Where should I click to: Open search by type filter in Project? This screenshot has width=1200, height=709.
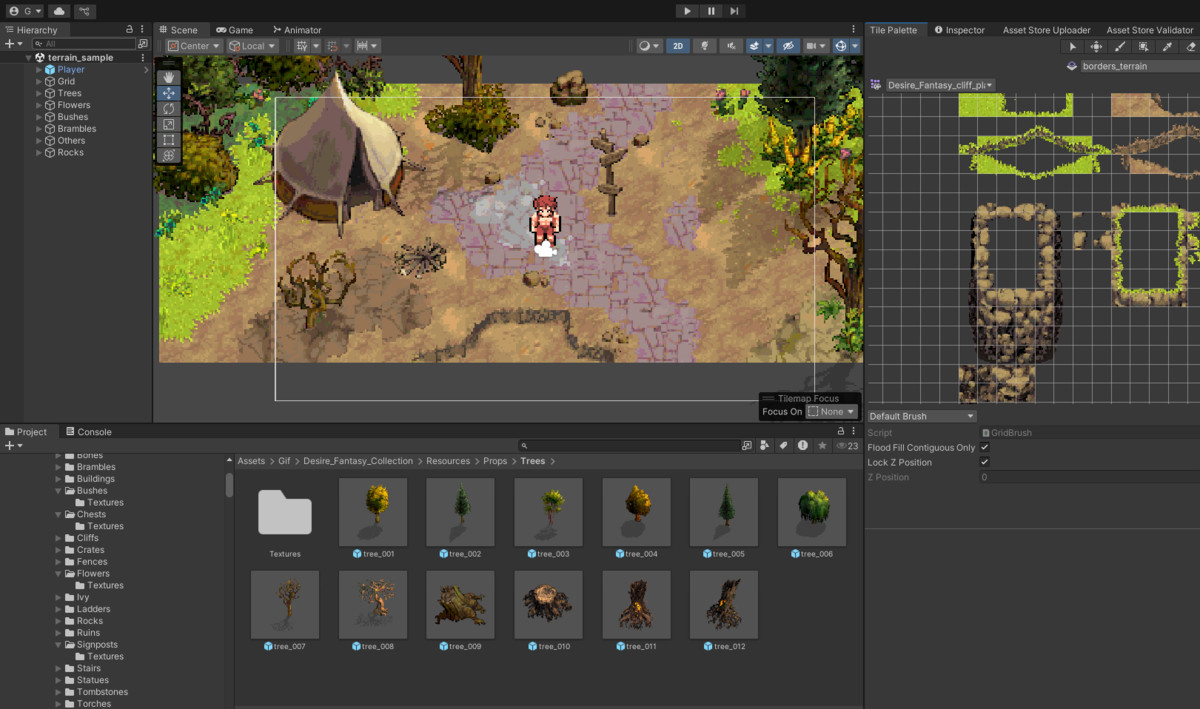coord(766,446)
